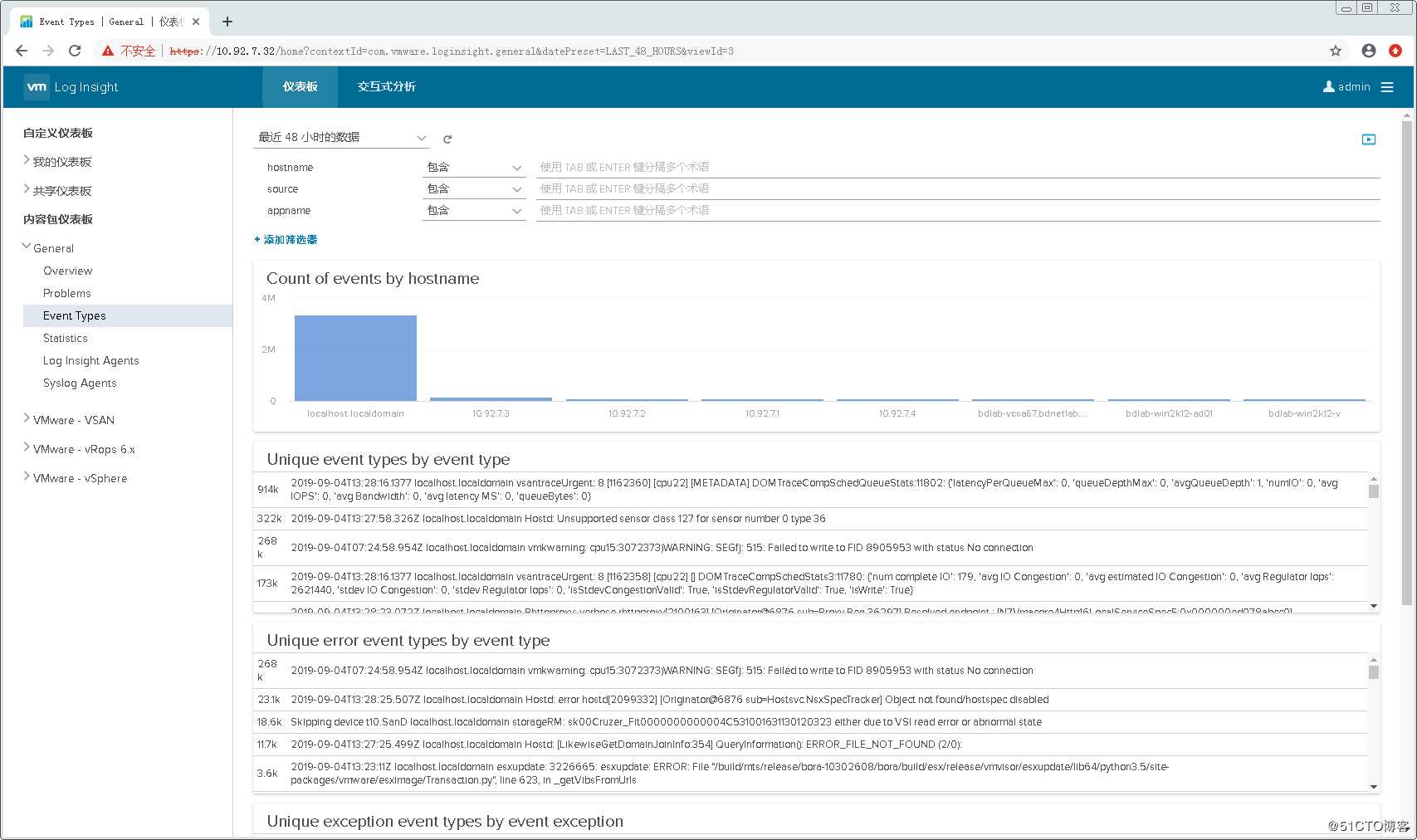
Task: Collapse the General content pack
Action: 27,247
